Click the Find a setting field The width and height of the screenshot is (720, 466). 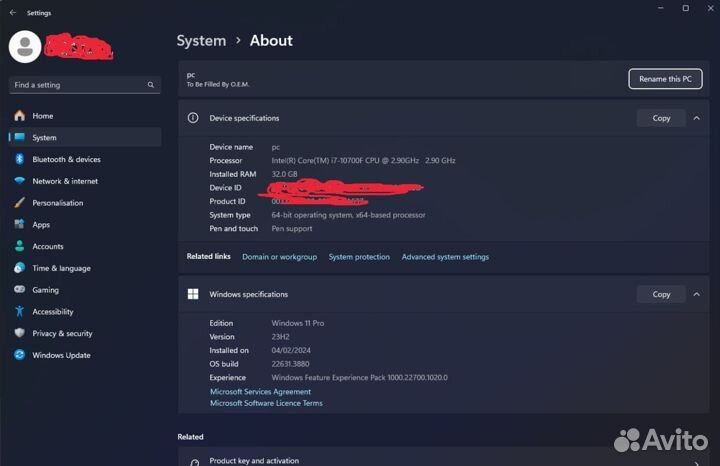[85, 85]
